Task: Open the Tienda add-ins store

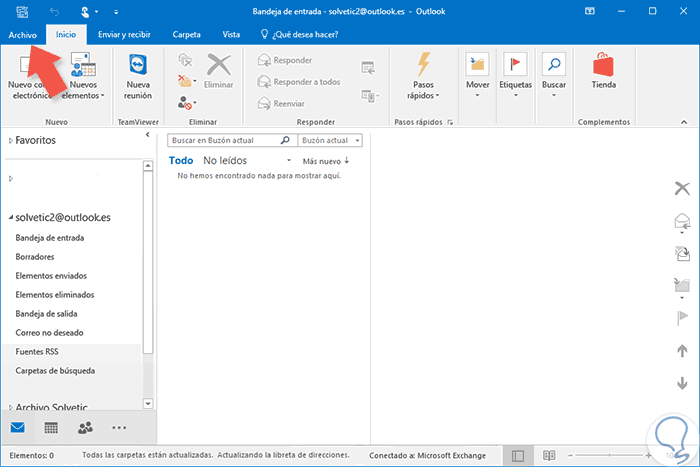Action: [603, 71]
